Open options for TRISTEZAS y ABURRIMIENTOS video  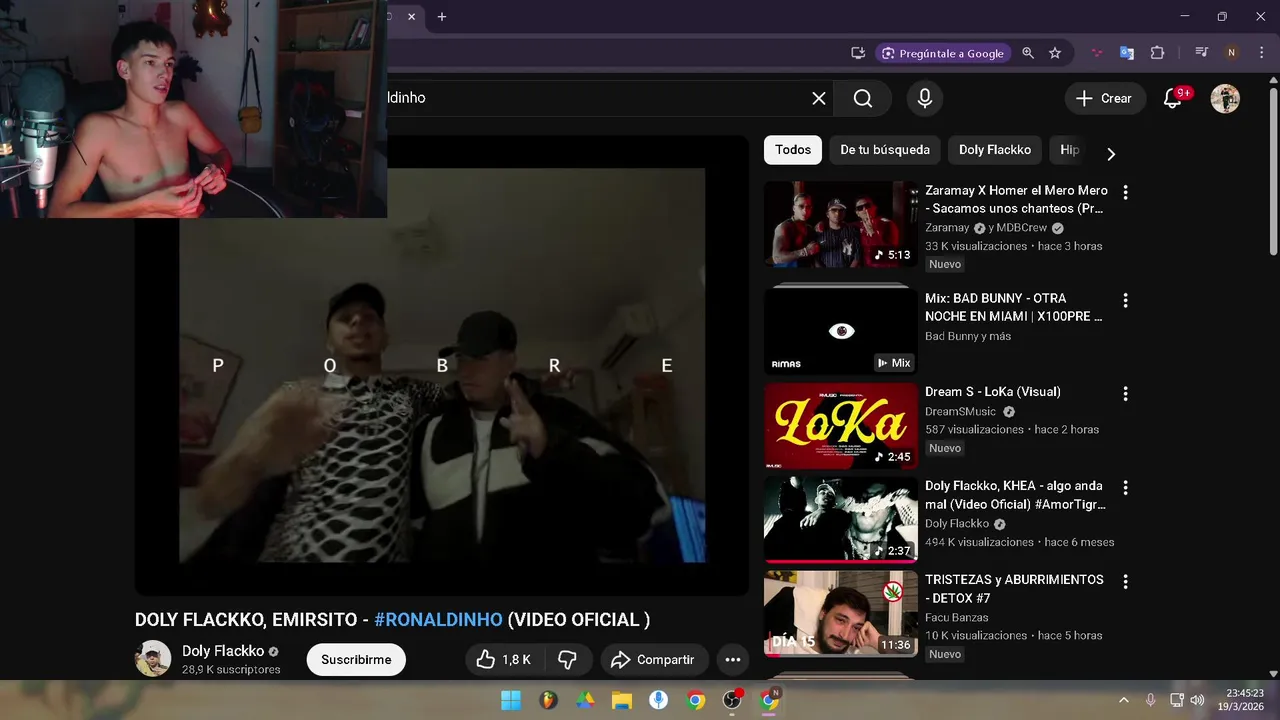[x=1125, y=581]
